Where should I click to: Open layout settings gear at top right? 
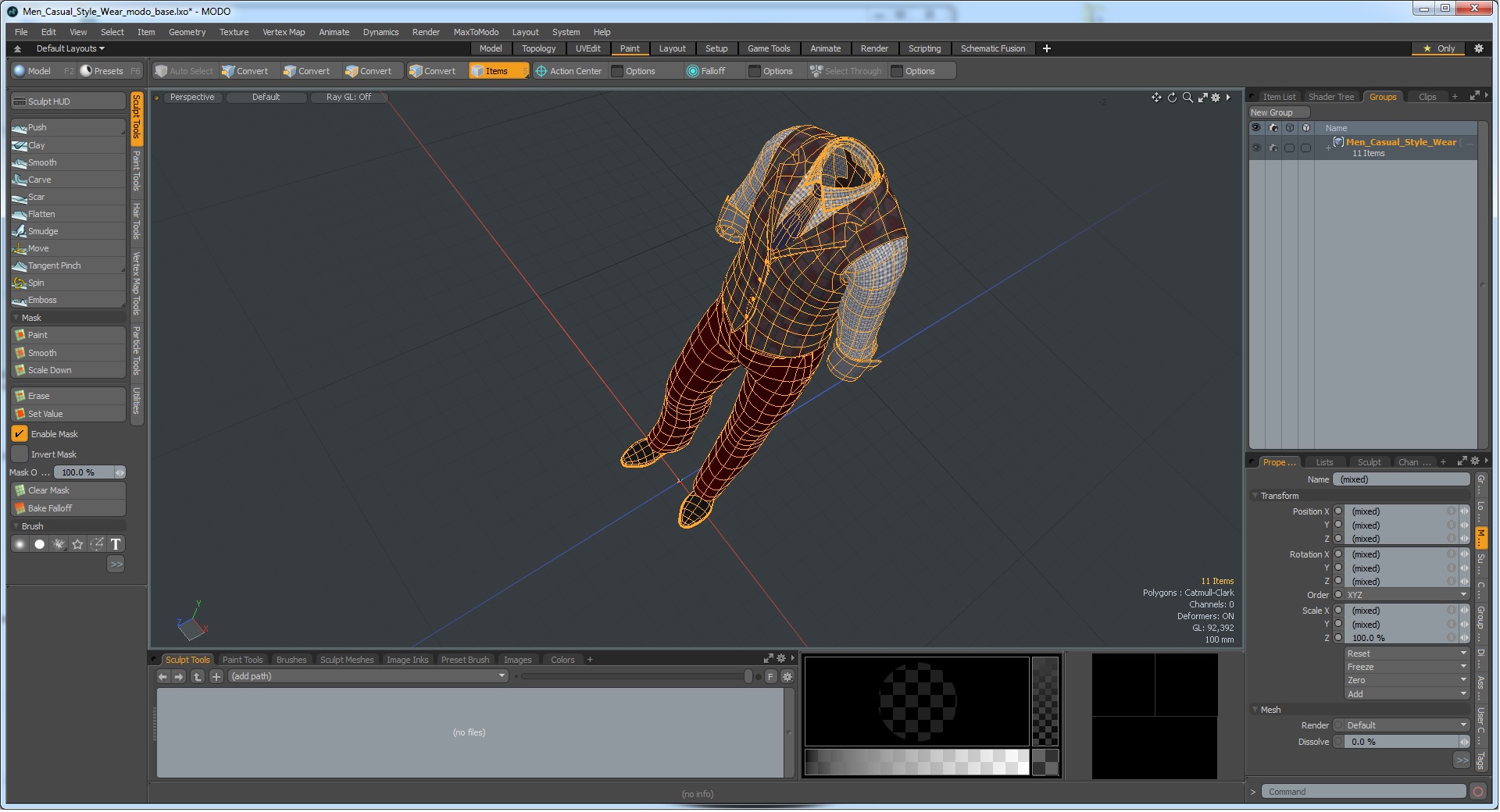pos(1478,48)
